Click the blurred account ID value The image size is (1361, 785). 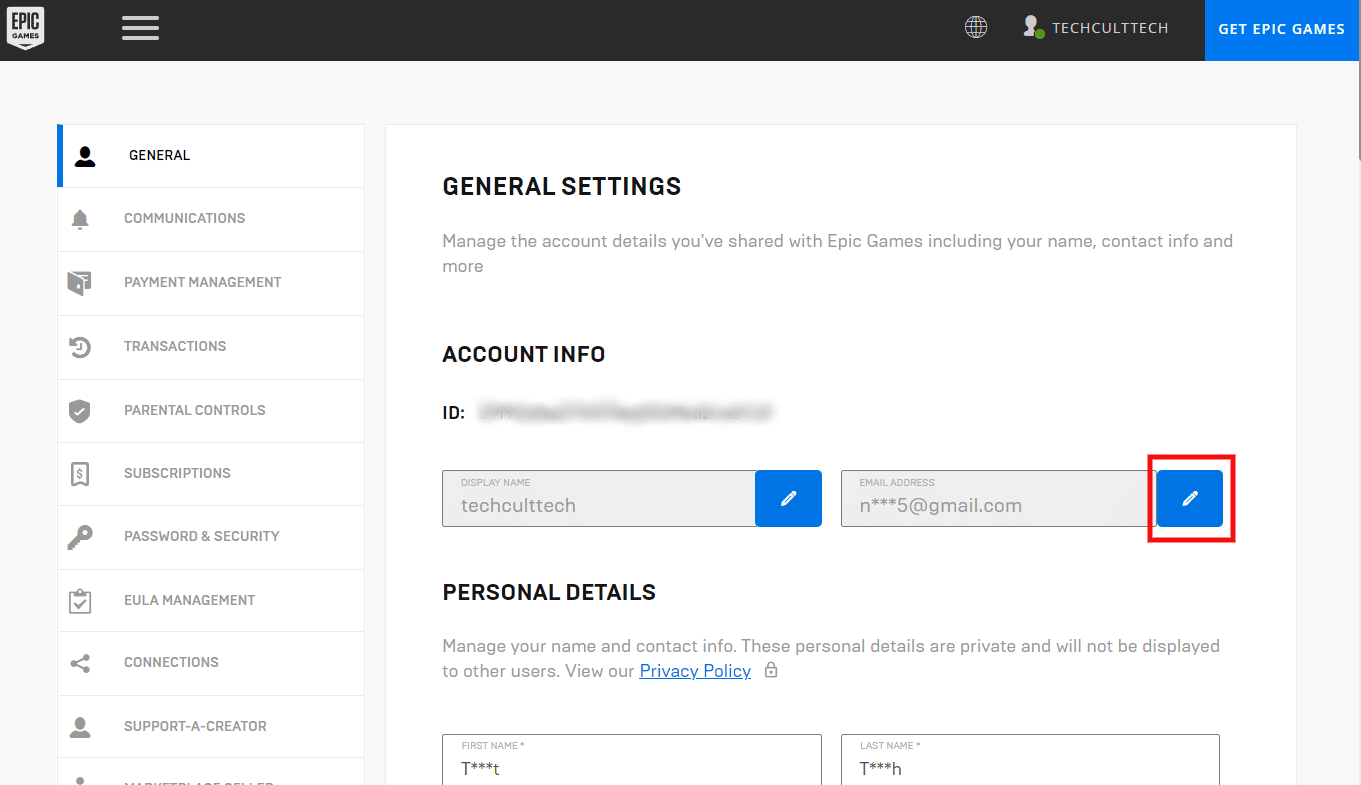[625, 412]
